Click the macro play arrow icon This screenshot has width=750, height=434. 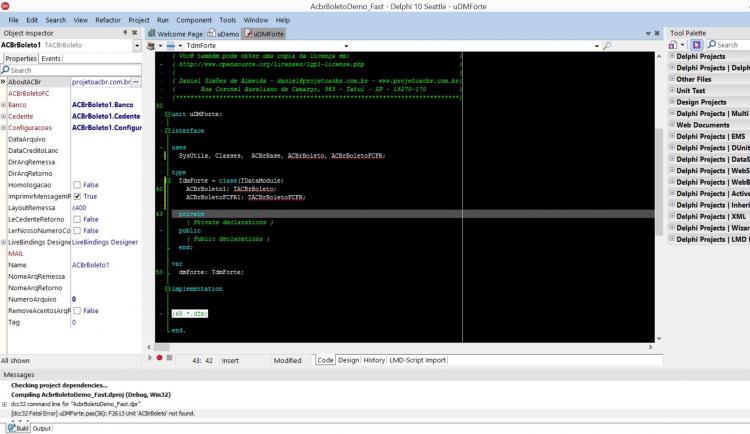coord(150,357)
